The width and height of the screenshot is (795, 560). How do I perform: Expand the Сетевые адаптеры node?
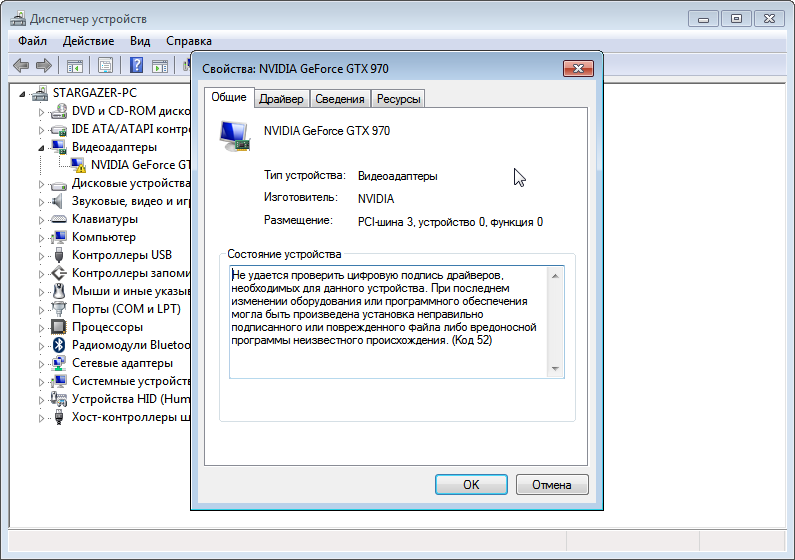(x=42, y=364)
